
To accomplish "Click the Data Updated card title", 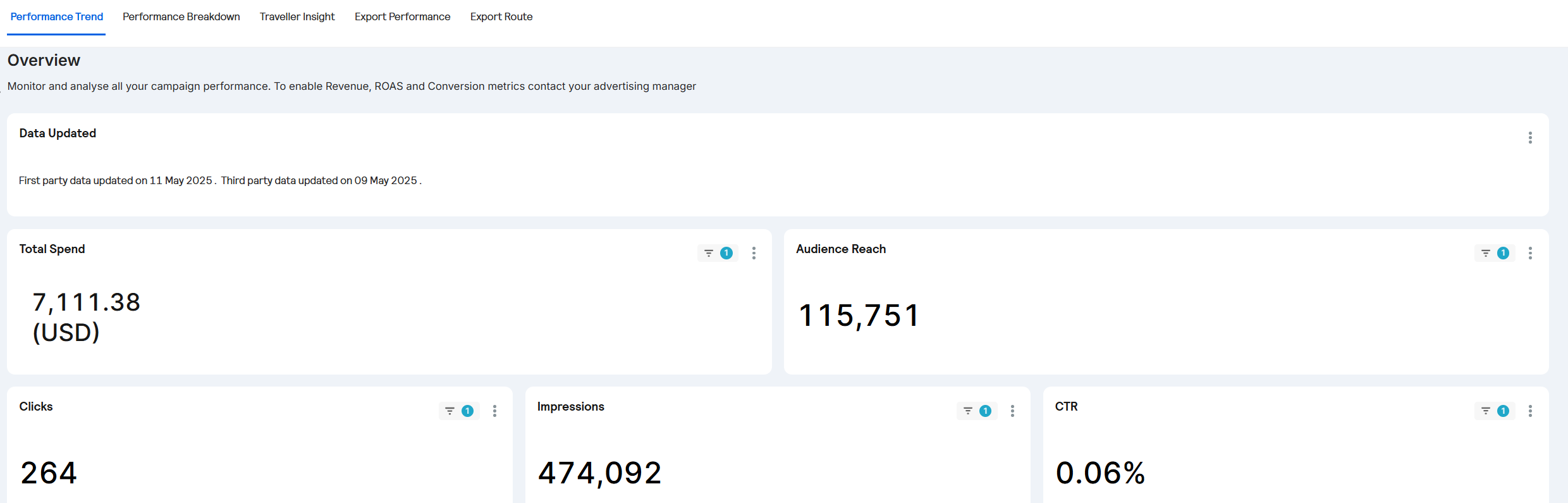I will click(x=58, y=133).
